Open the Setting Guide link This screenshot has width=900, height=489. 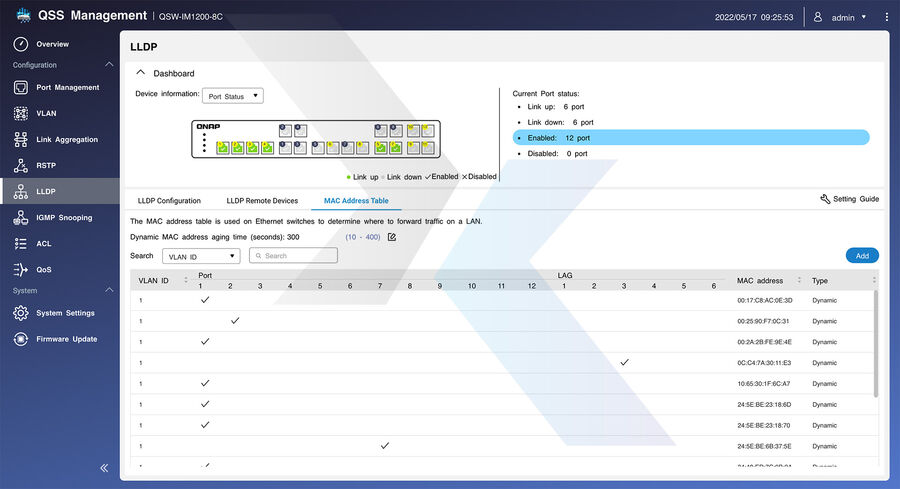tap(849, 199)
